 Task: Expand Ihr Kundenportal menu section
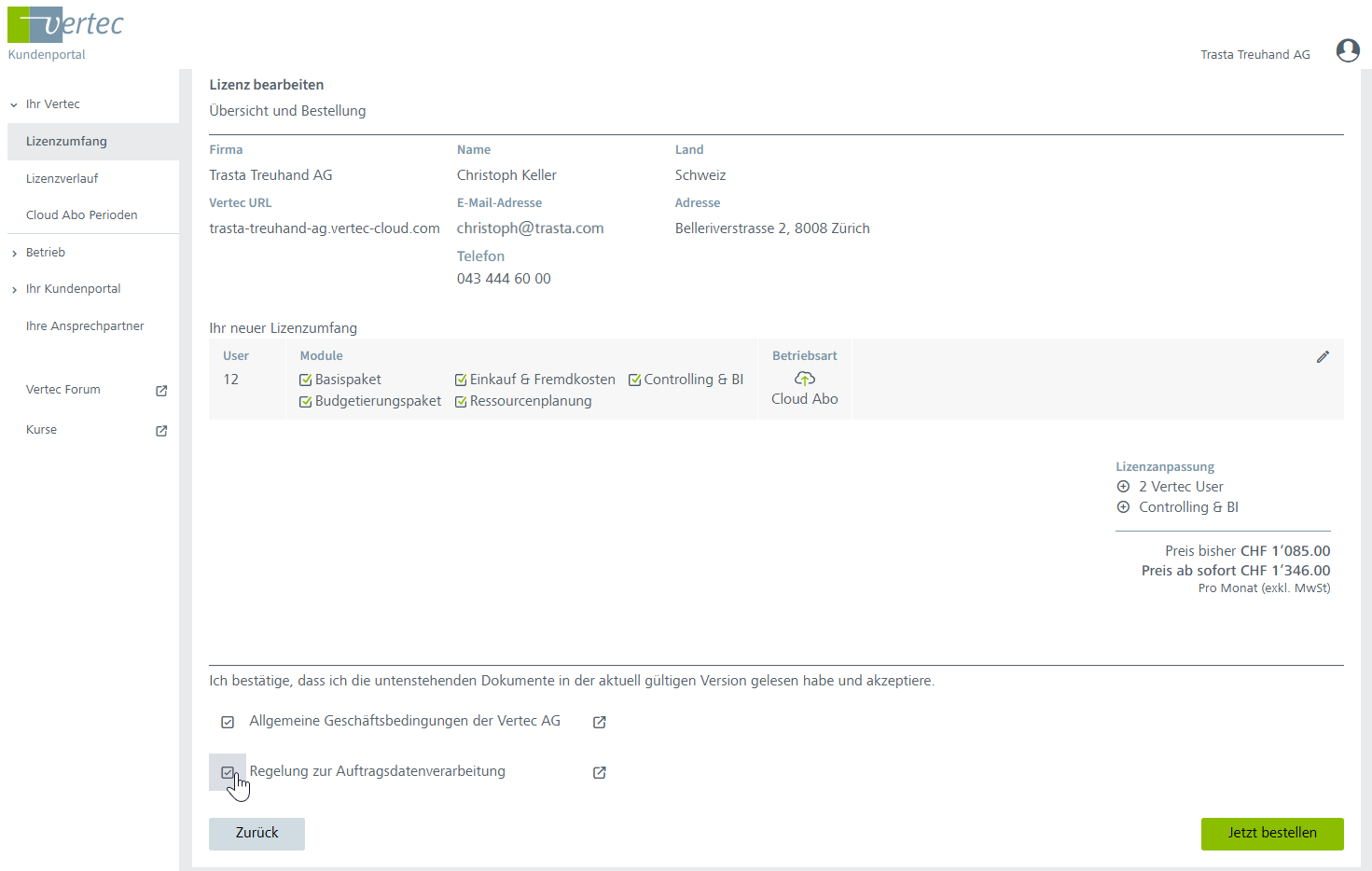coord(14,290)
